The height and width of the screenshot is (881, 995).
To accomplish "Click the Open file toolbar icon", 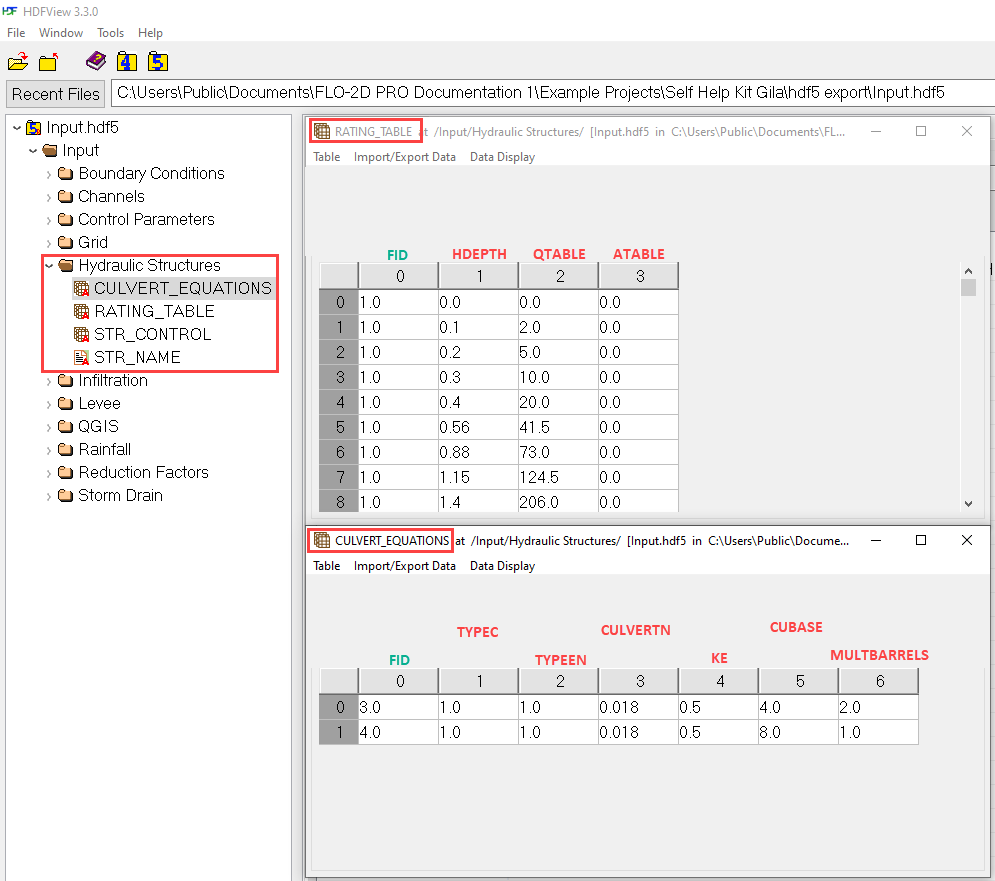I will pyautogui.click(x=18, y=62).
